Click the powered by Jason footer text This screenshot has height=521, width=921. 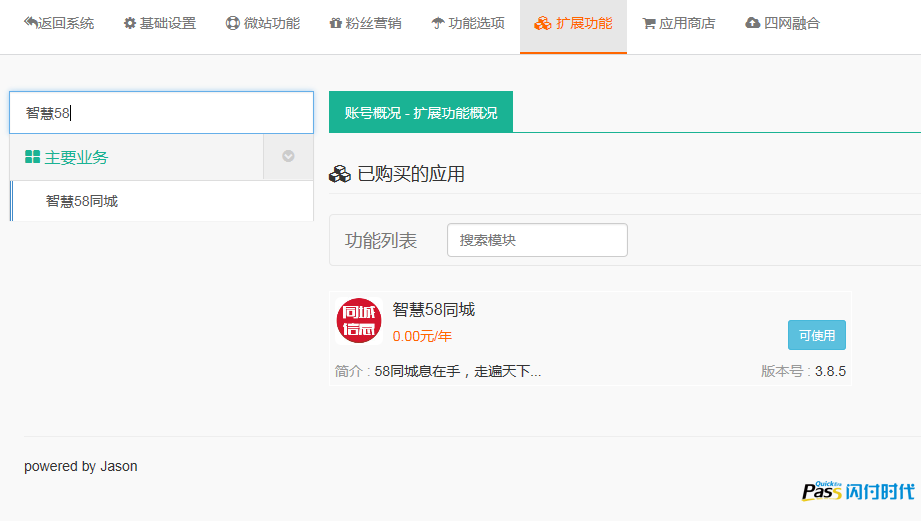click(80, 466)
